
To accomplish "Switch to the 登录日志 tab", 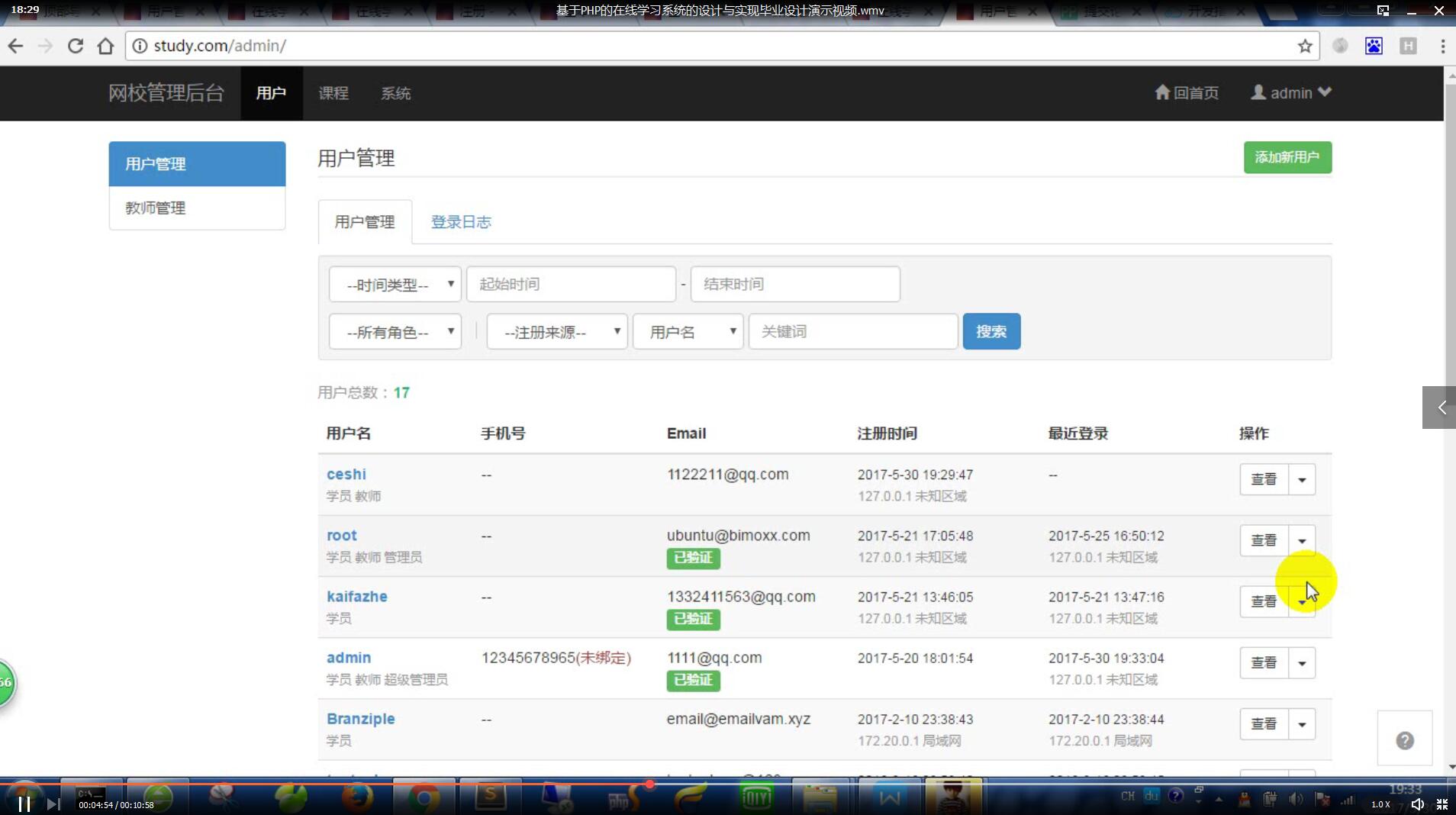I will pos(461,222).
